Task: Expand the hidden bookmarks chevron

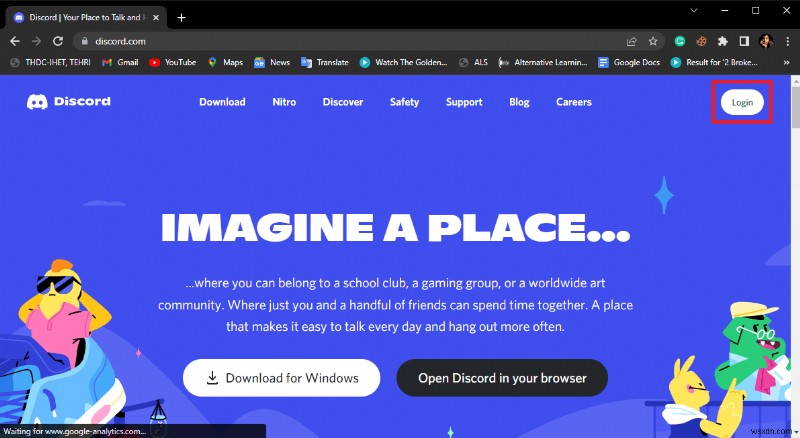Action: pyautogui.click(x=786, y=62)
